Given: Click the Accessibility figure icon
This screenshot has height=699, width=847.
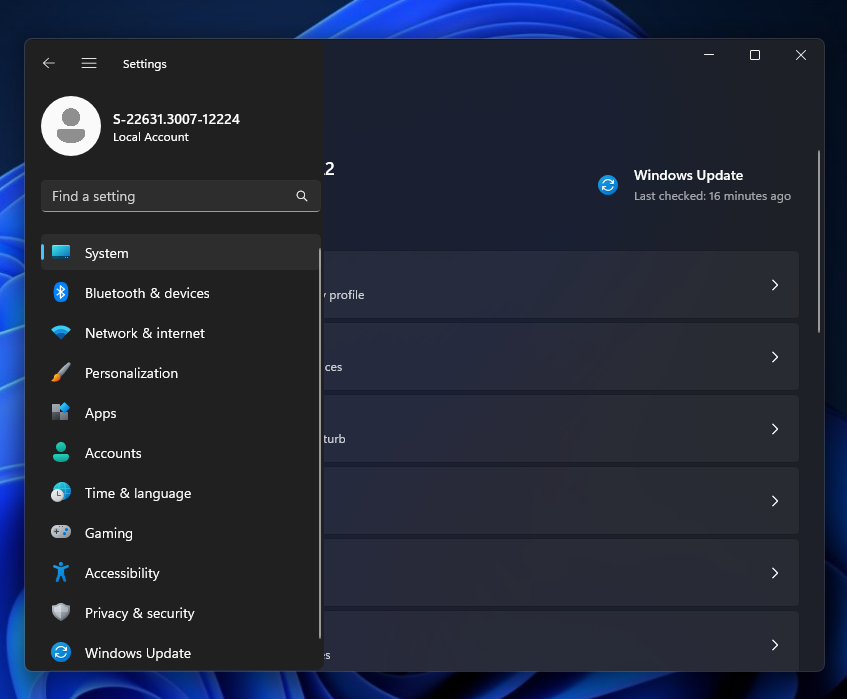Looking at the screenshot, I should point(61,572).
